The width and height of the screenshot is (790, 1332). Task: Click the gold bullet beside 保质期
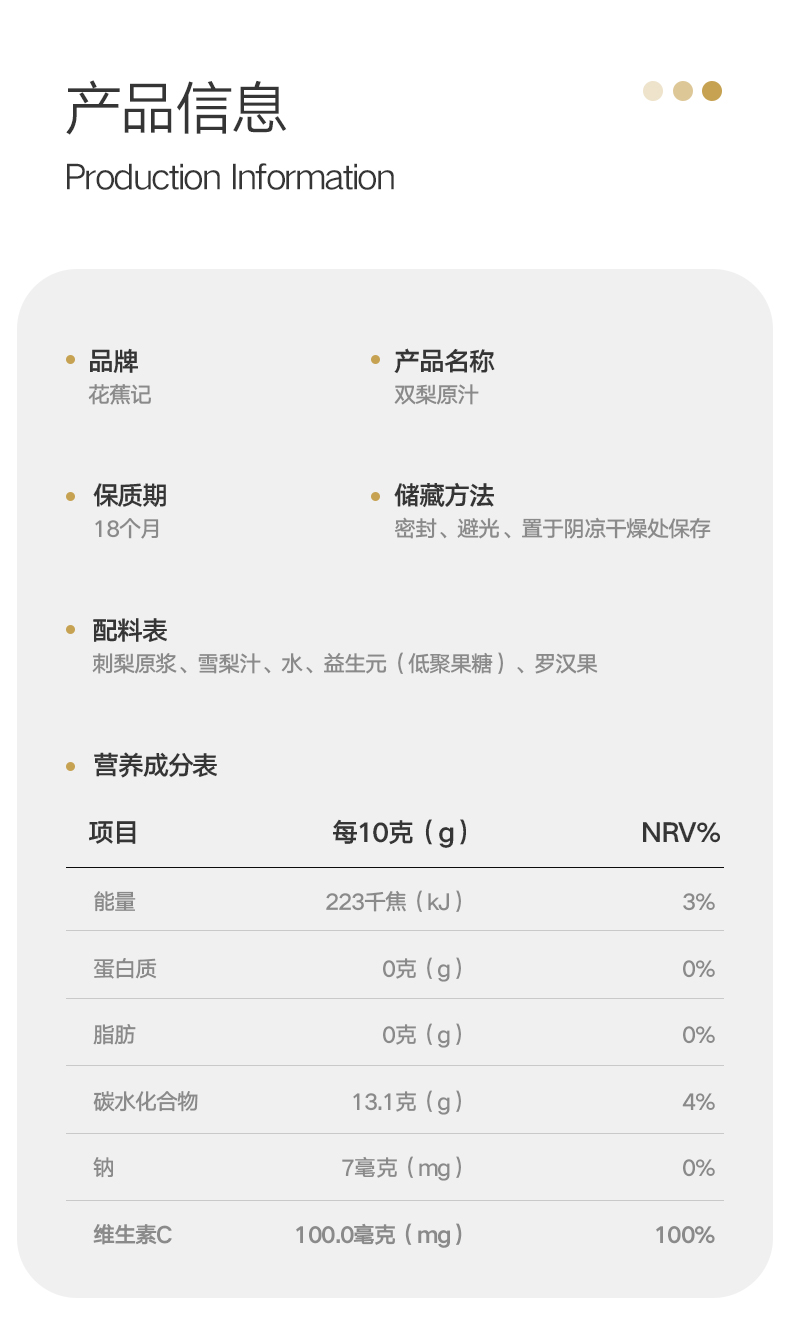[70, 496]
